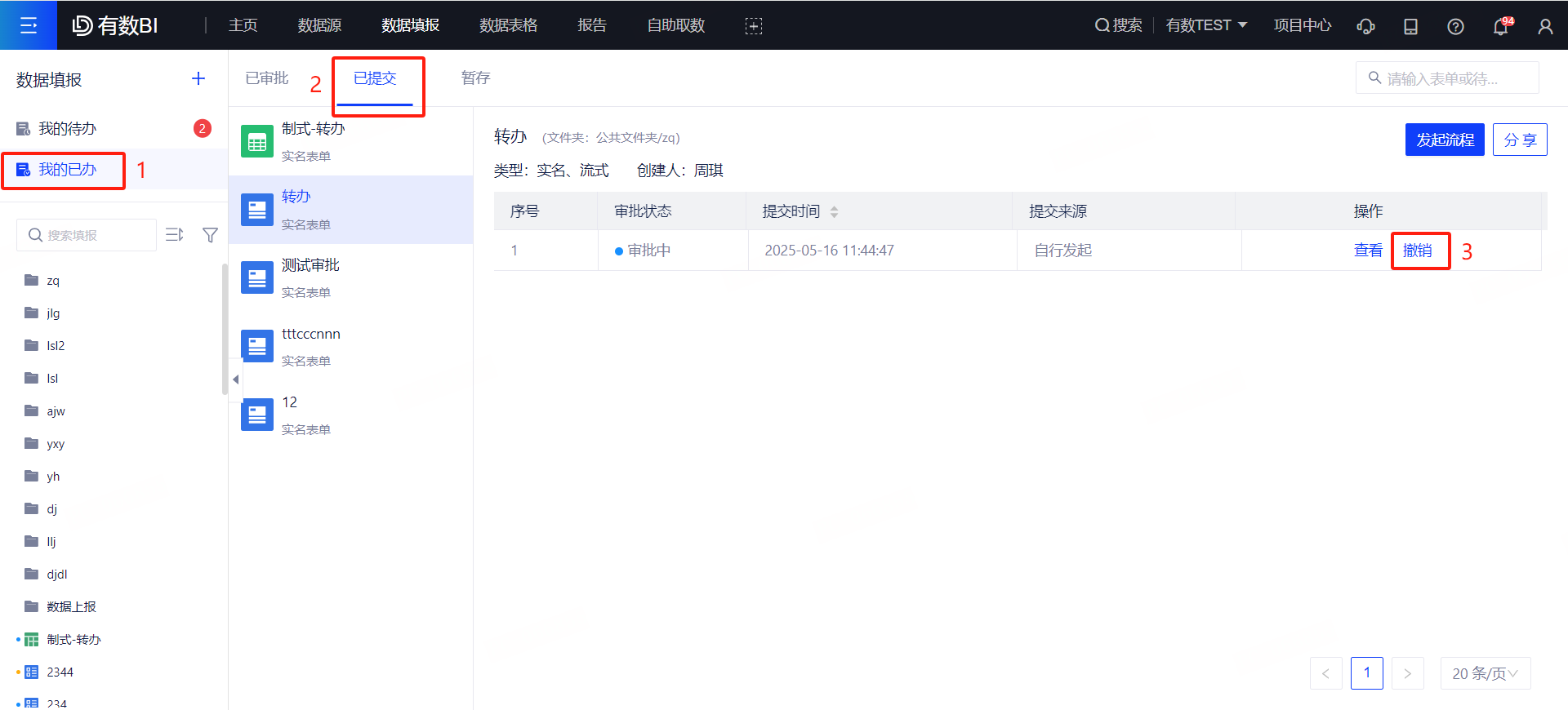Open the user profile icon
The width and height of the screenshot is (1568, 710).
(1545, 26)
